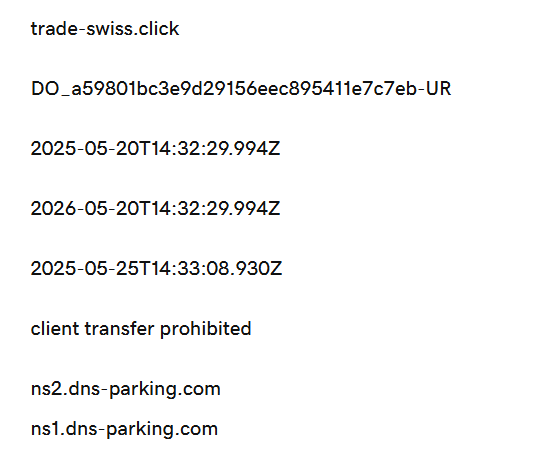This screenshot has width=543, height=454.
Task: Click the 'ns2' prefix of the first nameserver
Action: coord(47,389)
